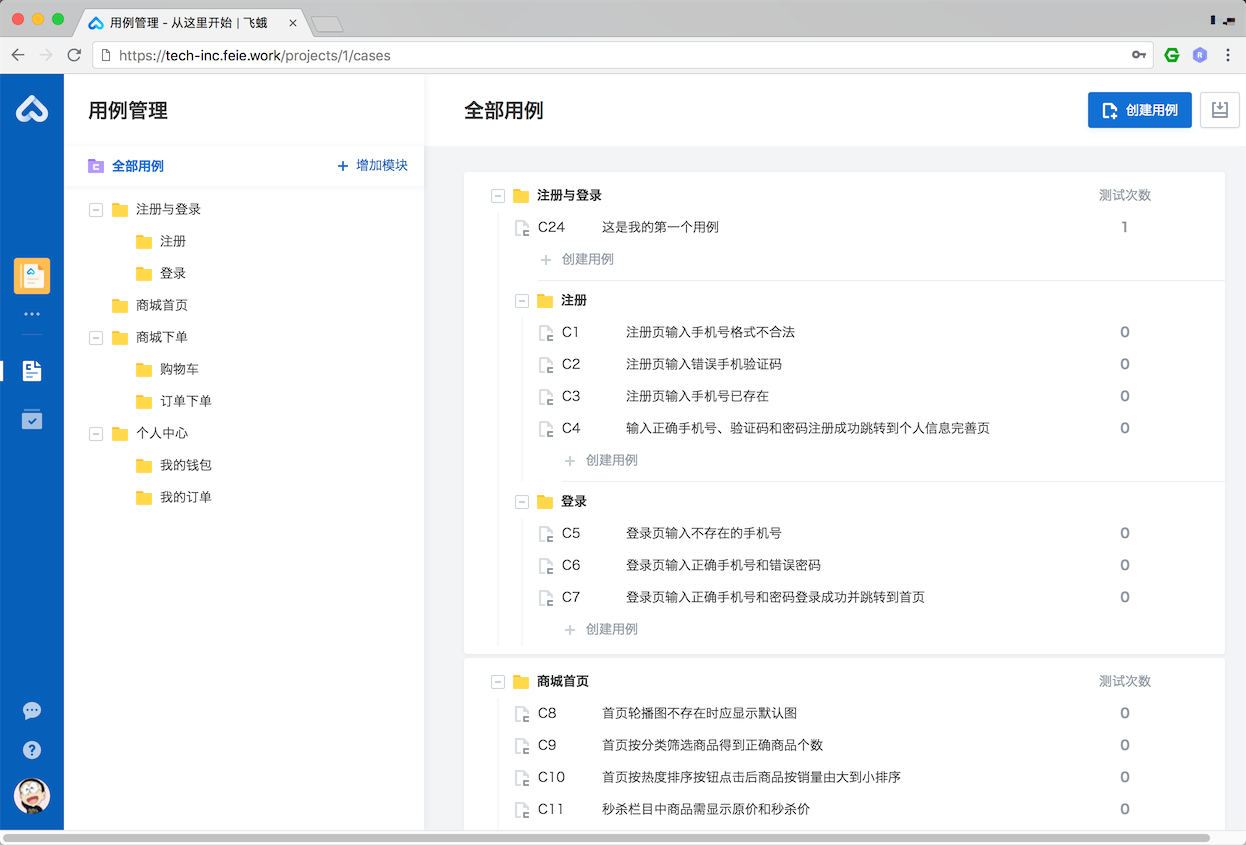Click the ellipsis more-projects icon in sidebar

[31, 314]
